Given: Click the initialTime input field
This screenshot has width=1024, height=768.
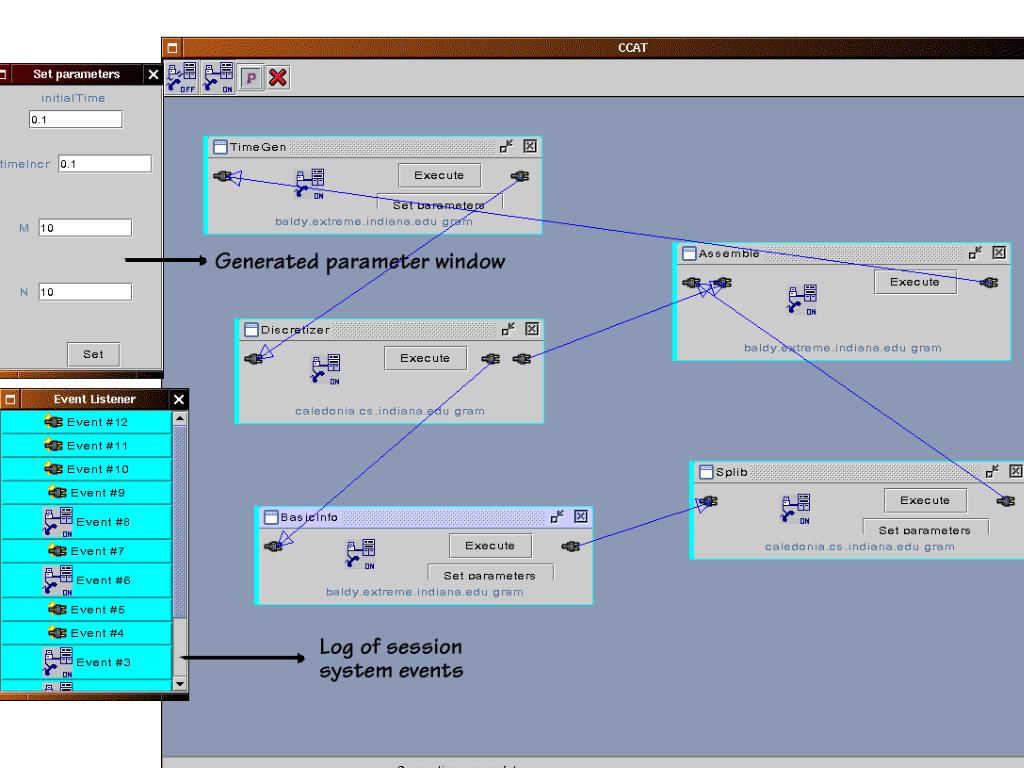Looking at the screenshot, I should pos(76,120).
